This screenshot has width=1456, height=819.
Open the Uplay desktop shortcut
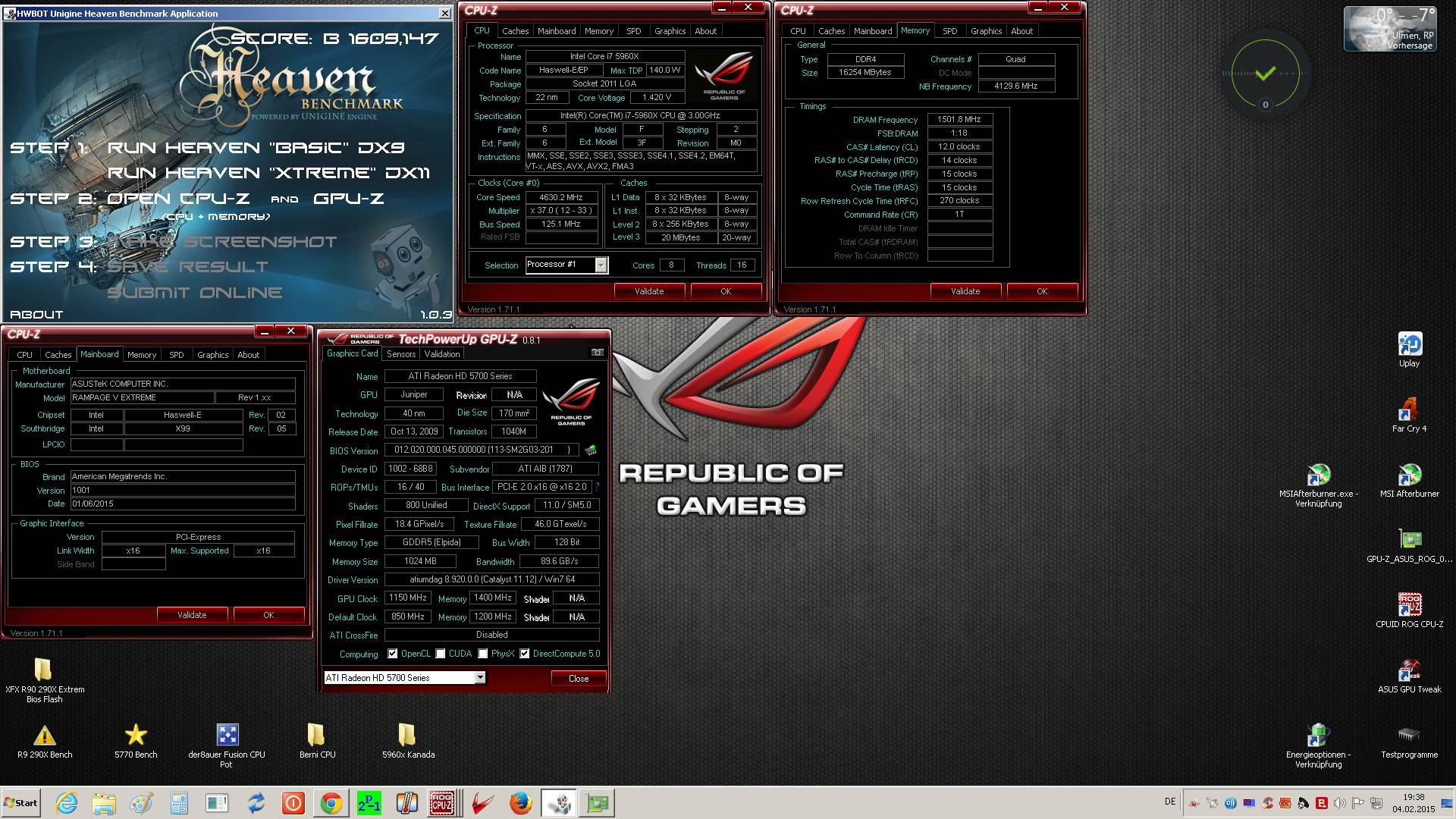click(x=1410, y=350)
